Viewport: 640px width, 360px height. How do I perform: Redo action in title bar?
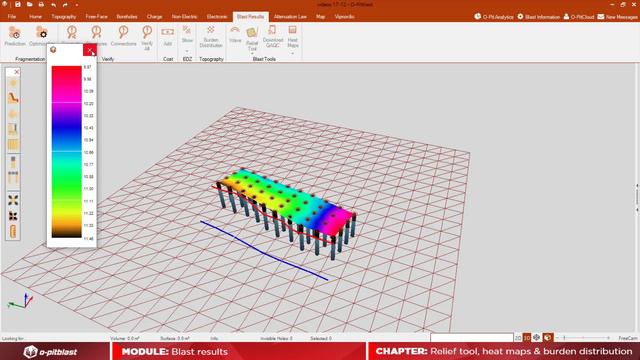click(x=65, y=5)
